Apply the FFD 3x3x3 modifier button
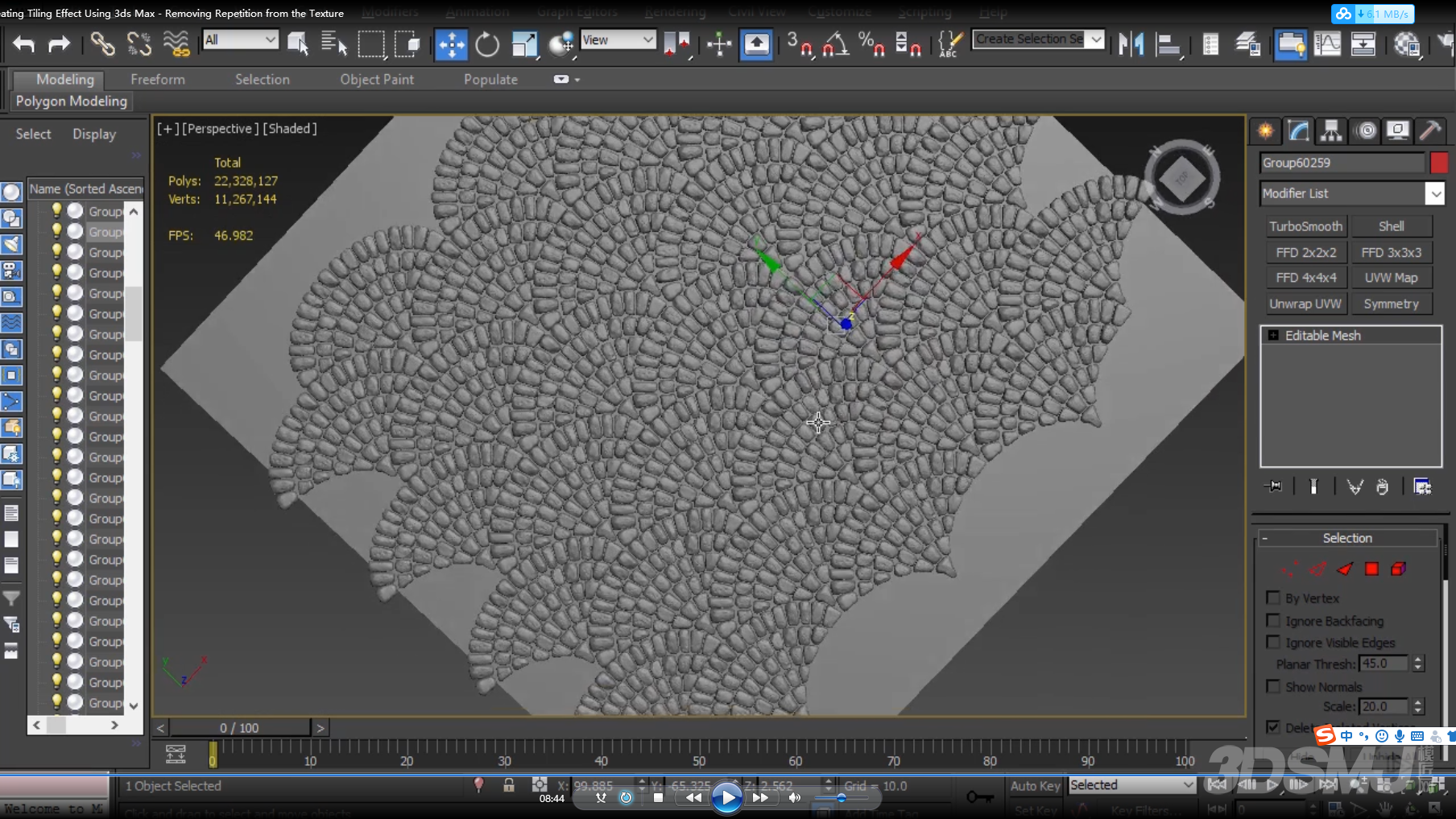This screenshot has height=819, width=1456. (1392, 252)
